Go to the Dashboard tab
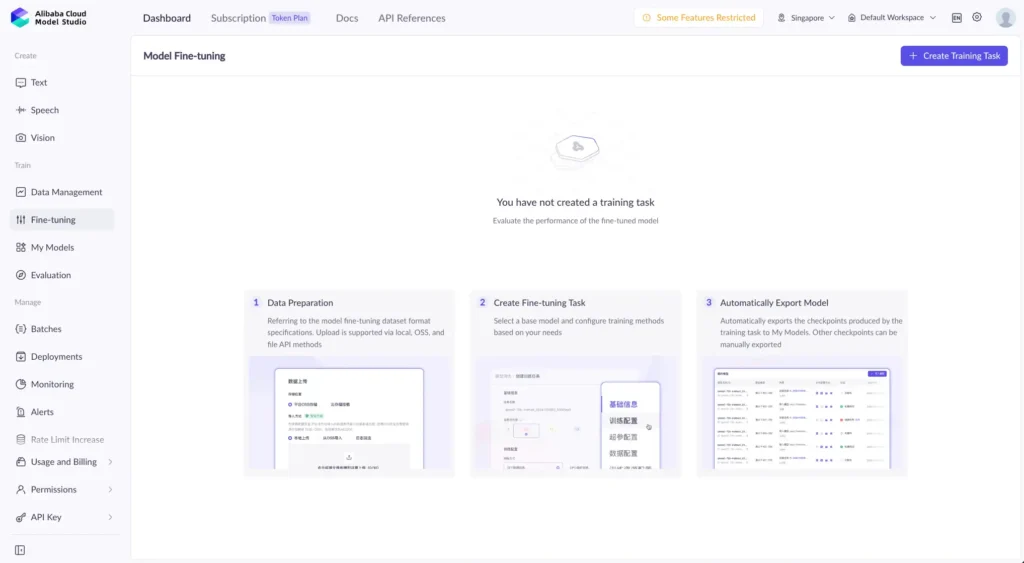Viewport: 1024px width, 563px height. 167,18
